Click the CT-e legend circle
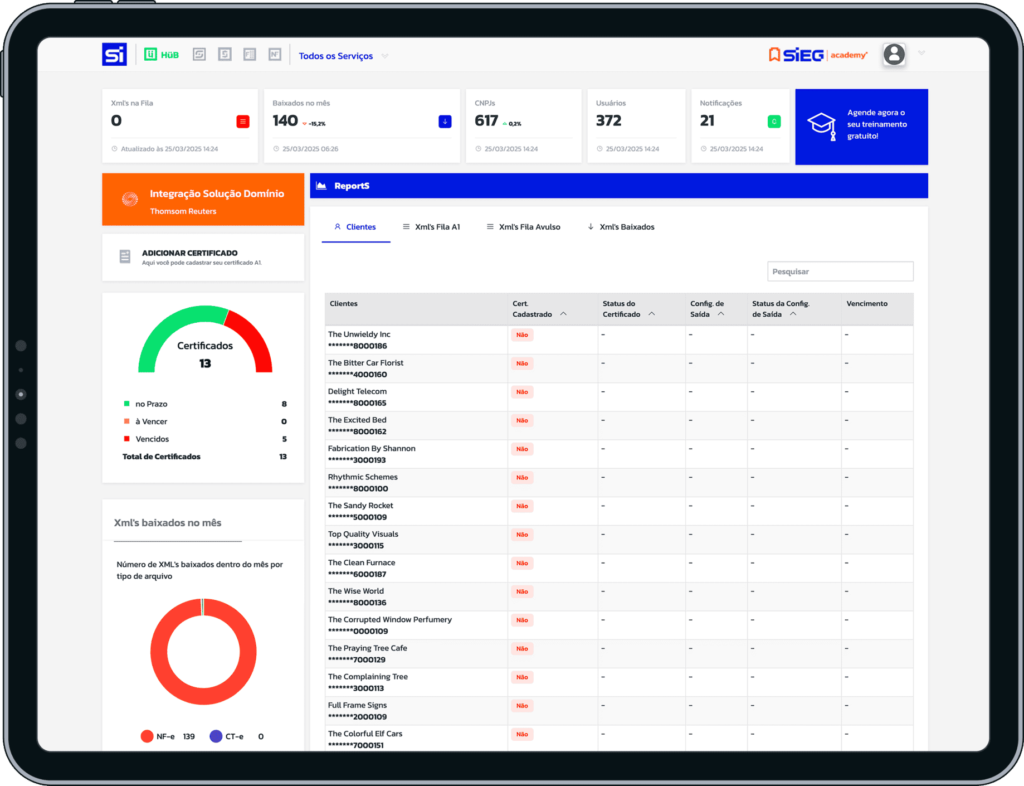Image resolution: width=1024 pixels, height=786 pixels. pos(216,736)
